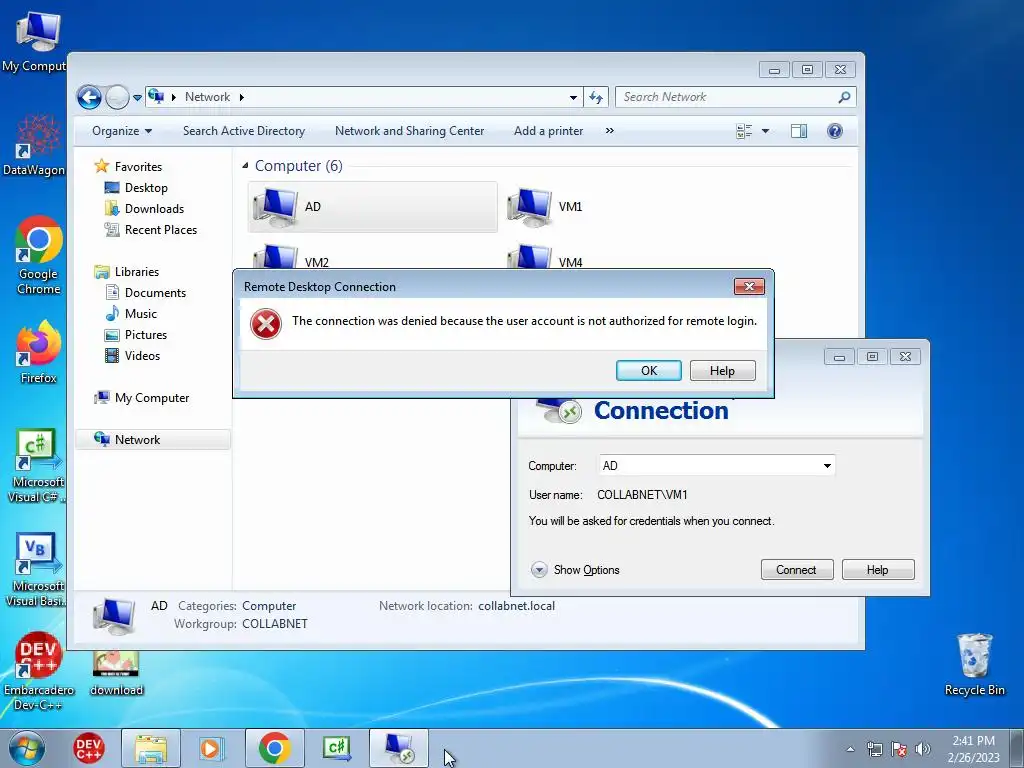Image resolution: width=1024 pixels, height=768 pixels.
Task: Open Dev-C++ from the taskbar
Action: coord(88,748)
